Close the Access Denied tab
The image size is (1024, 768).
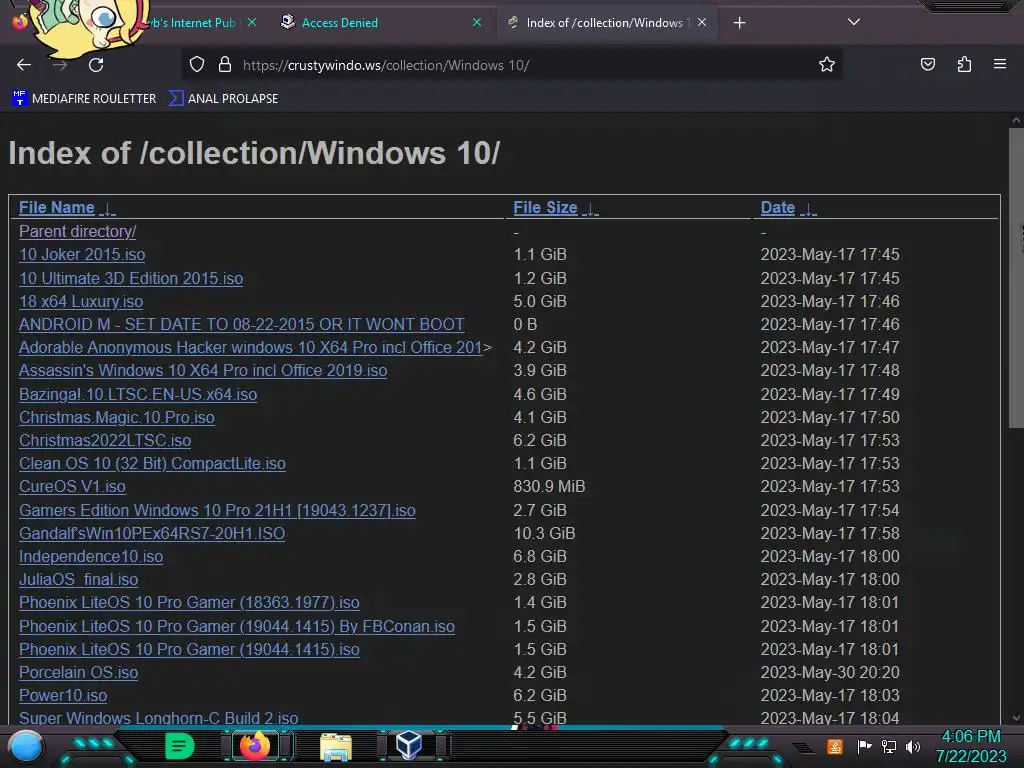point(477,22)
